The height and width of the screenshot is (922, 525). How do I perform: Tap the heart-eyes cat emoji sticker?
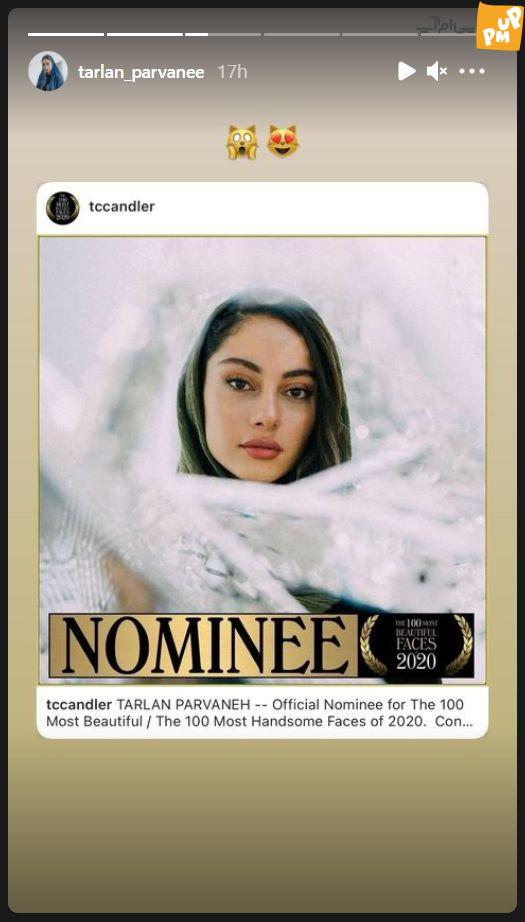pyautogui.click(x=283, y=142)
